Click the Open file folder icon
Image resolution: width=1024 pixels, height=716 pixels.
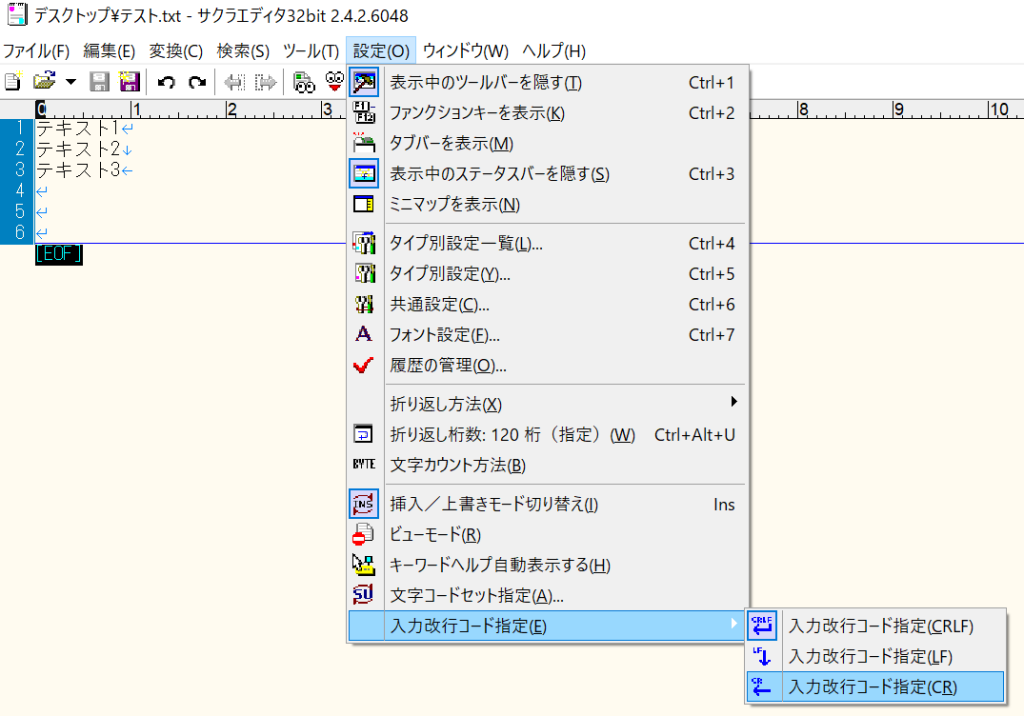(x=43, y=82)
